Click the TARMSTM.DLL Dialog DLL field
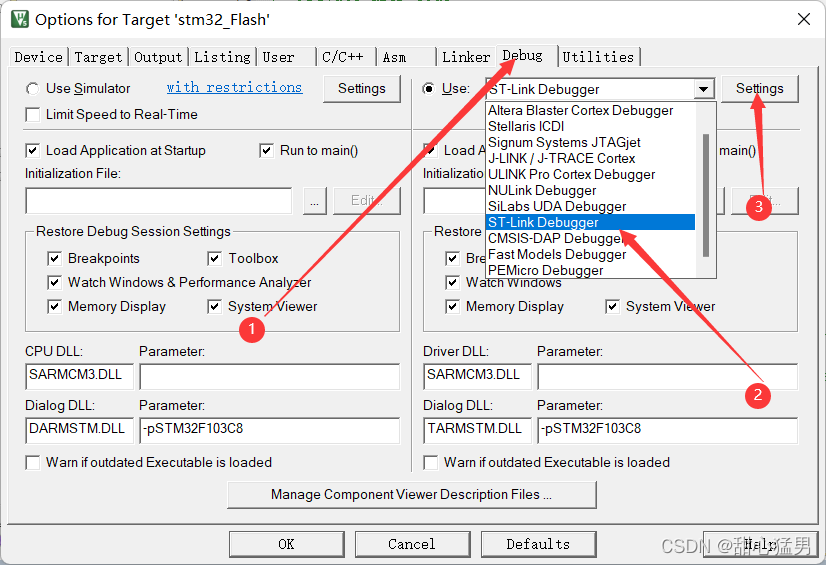Viewport: 826px width, 565px height. pos(477,430)
